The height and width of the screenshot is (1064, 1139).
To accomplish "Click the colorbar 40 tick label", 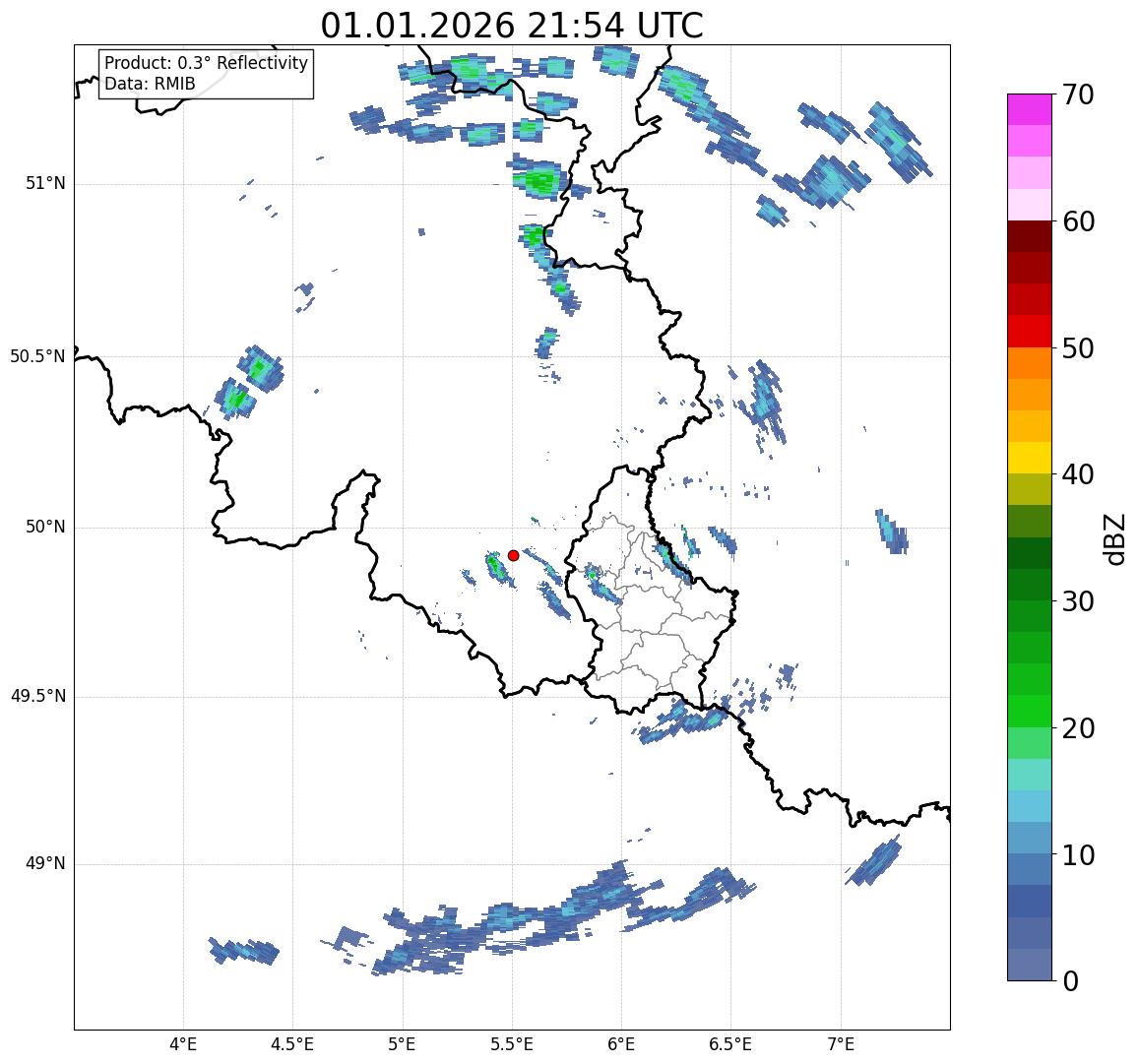I will [1078, 475].
